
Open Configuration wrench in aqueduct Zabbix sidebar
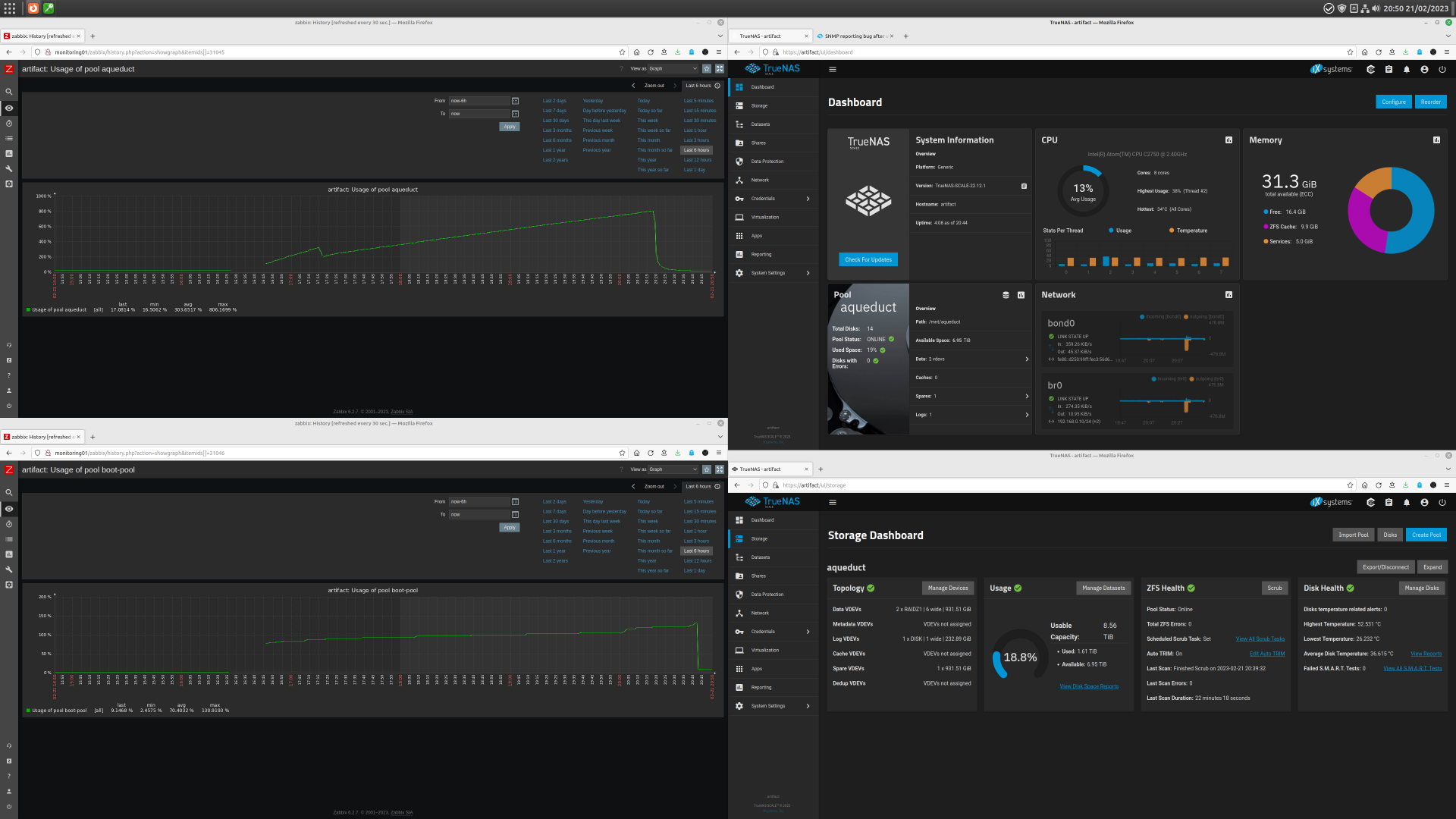tap(9, 168)
